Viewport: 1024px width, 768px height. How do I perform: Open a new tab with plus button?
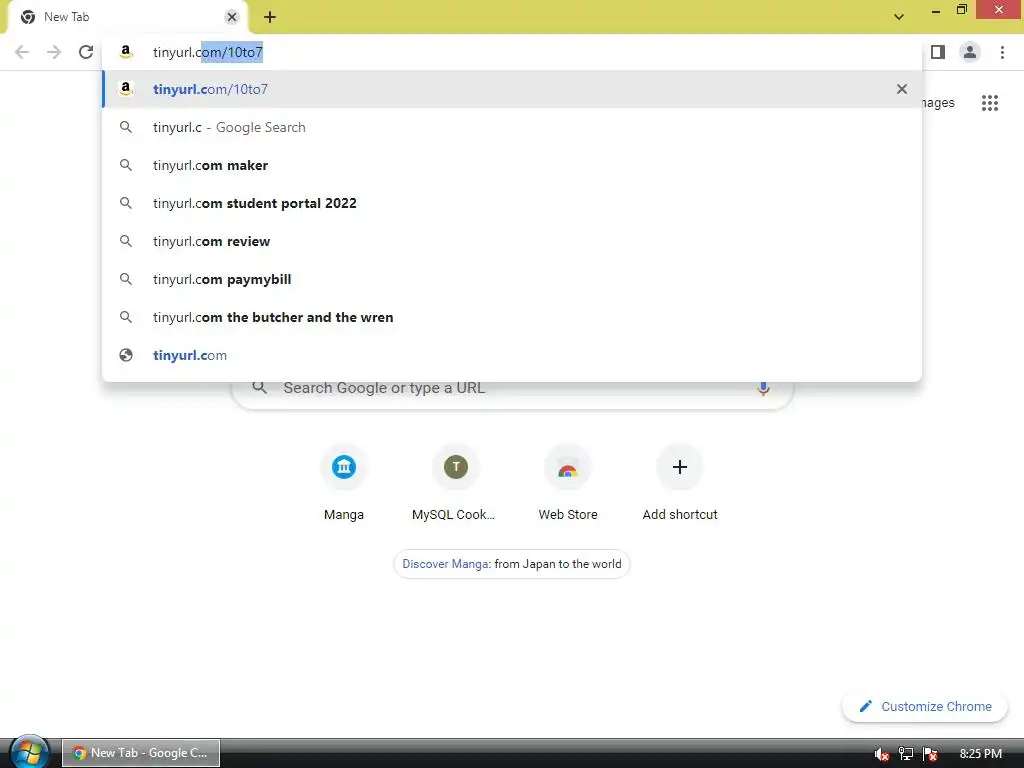tap(270, 17)
